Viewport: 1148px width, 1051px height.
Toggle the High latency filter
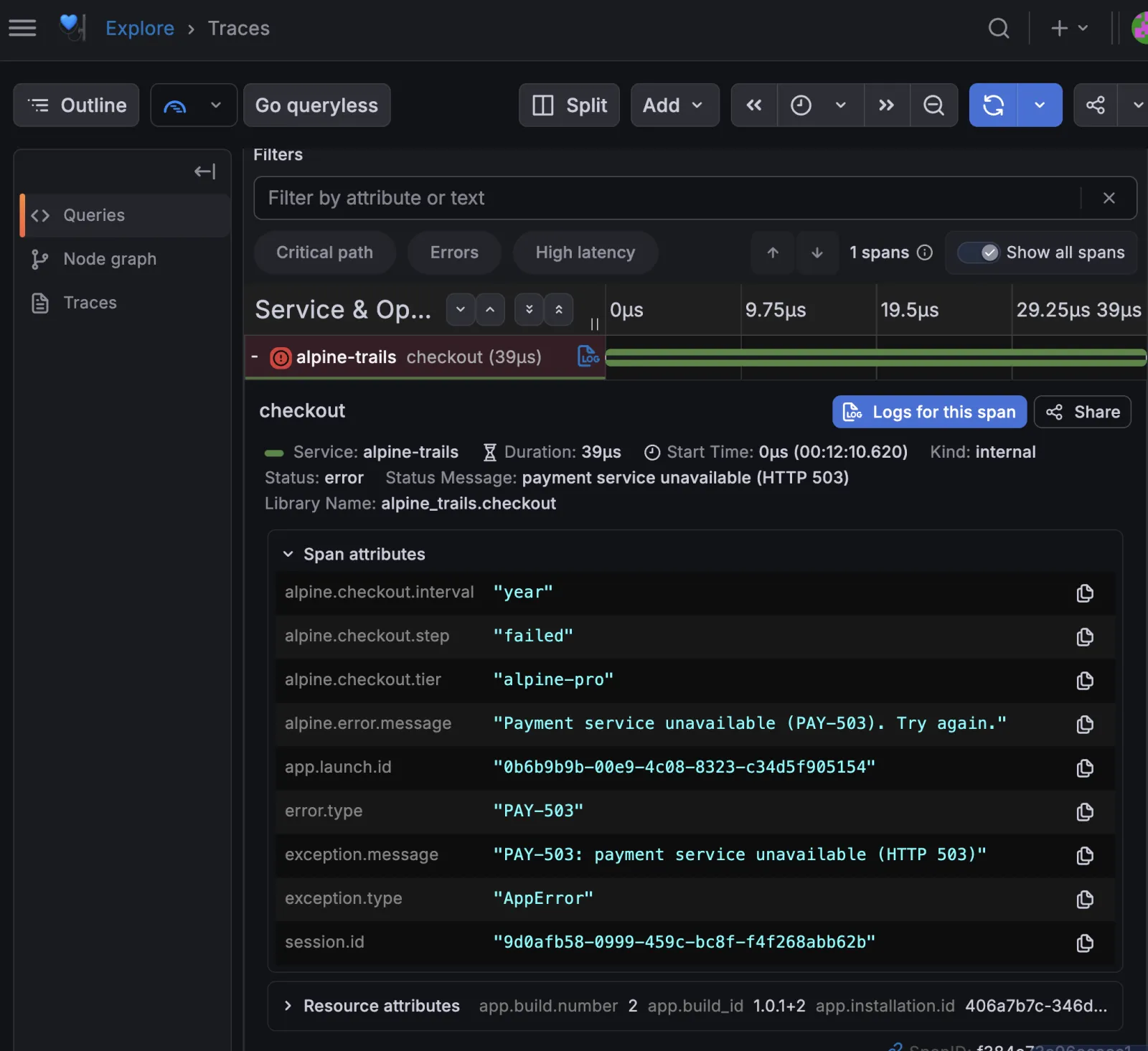click(x=585, y=253)
